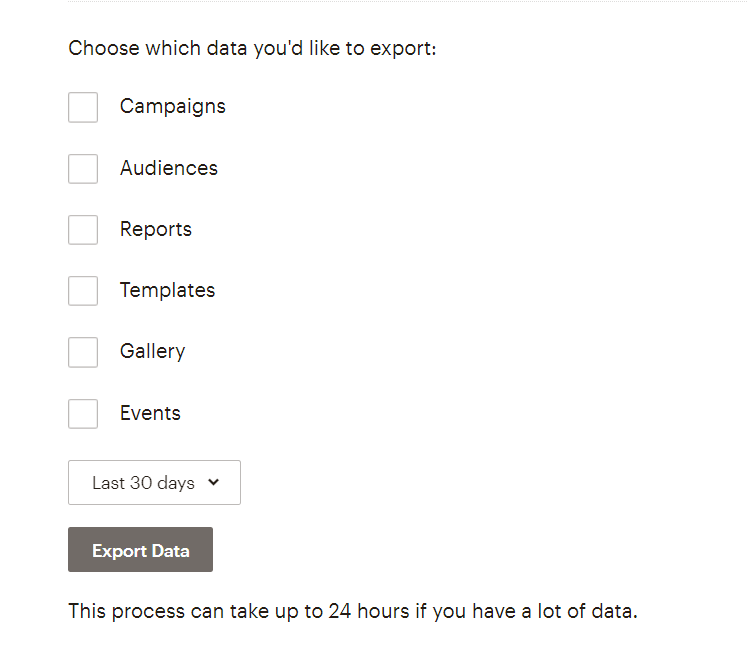Click the 24 hours processing note
The width and height of the screenshot is (748, 649).
(353, 611)
